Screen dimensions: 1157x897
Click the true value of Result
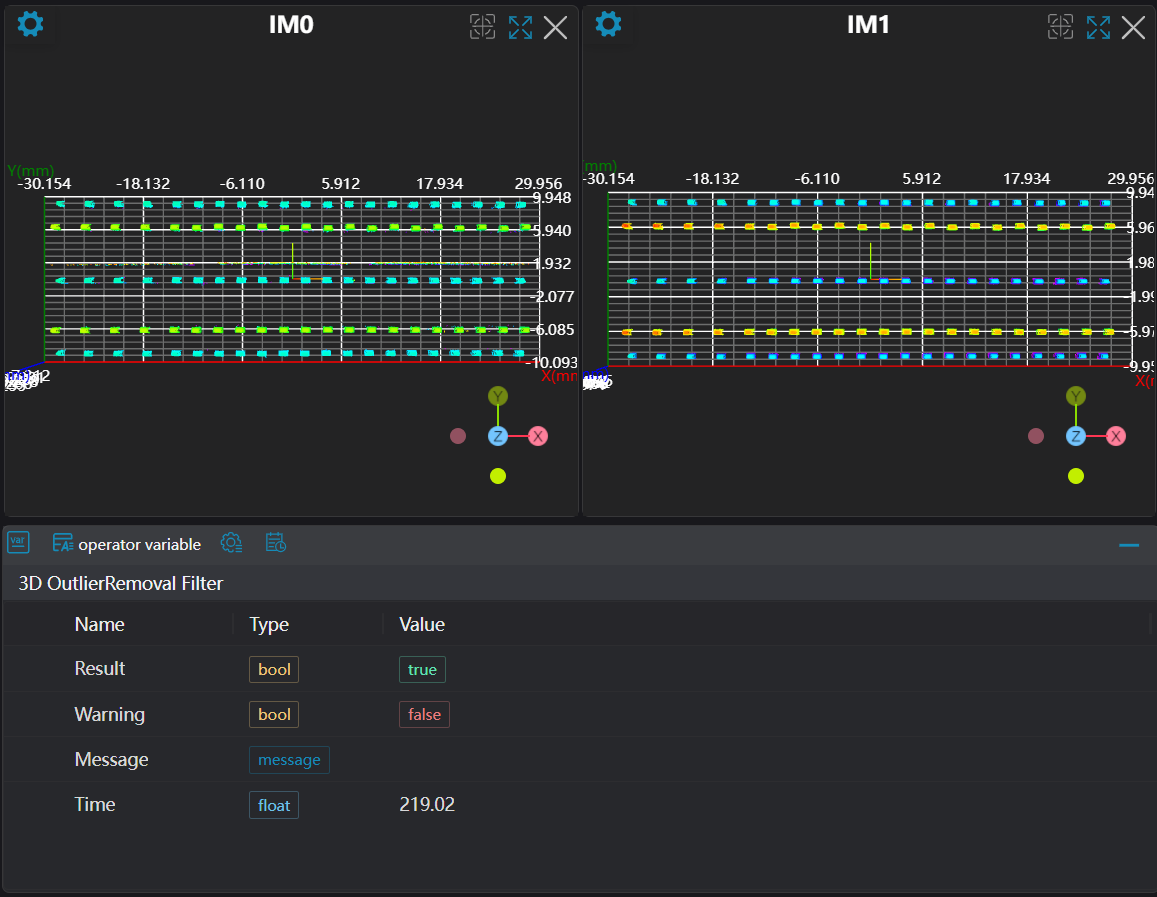pyautogui.click(x=422, y=669)
